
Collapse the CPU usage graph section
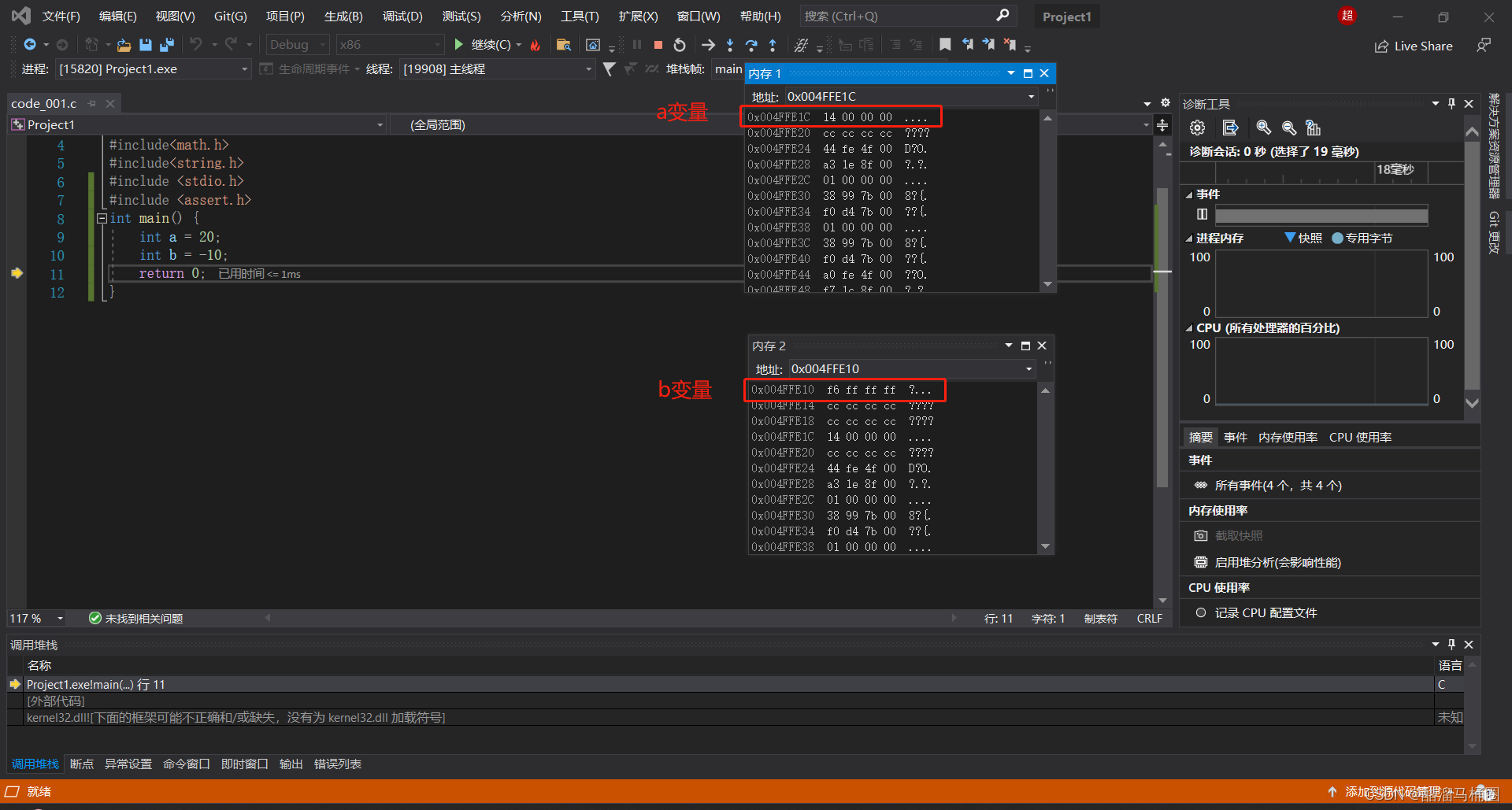(1189, 328)
